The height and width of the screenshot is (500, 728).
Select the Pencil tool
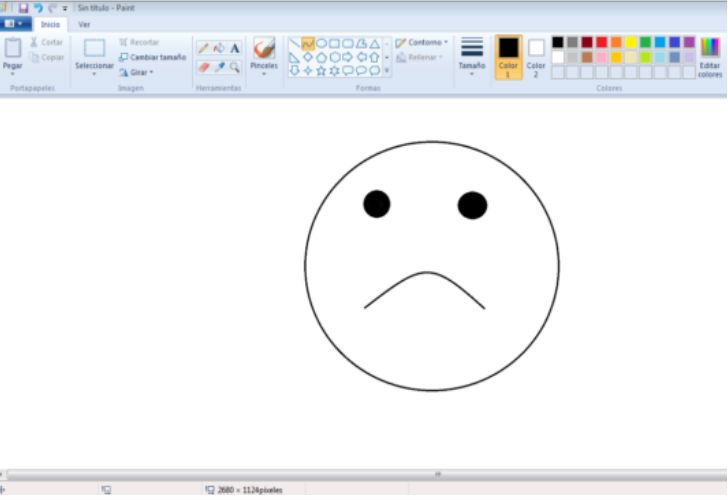[x=203, y=48]
